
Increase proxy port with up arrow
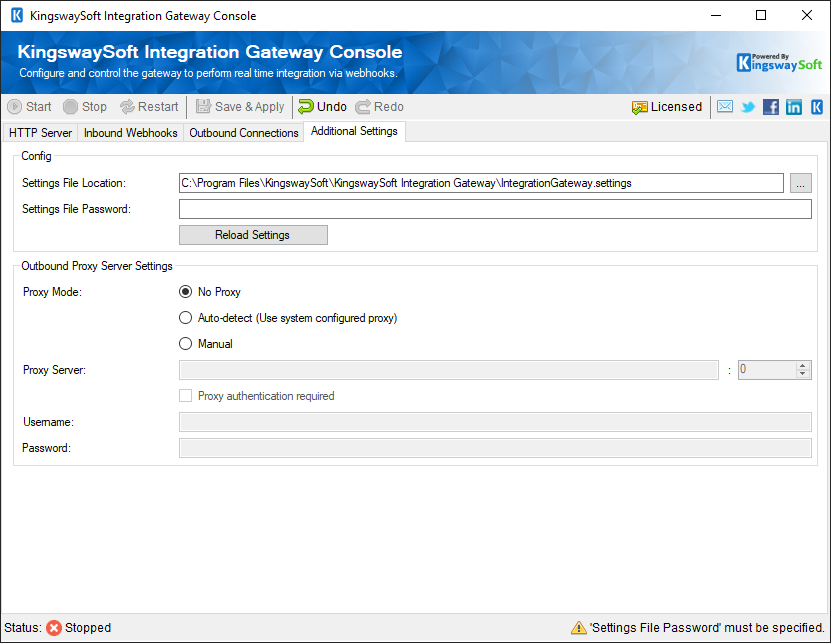[803, 365]
